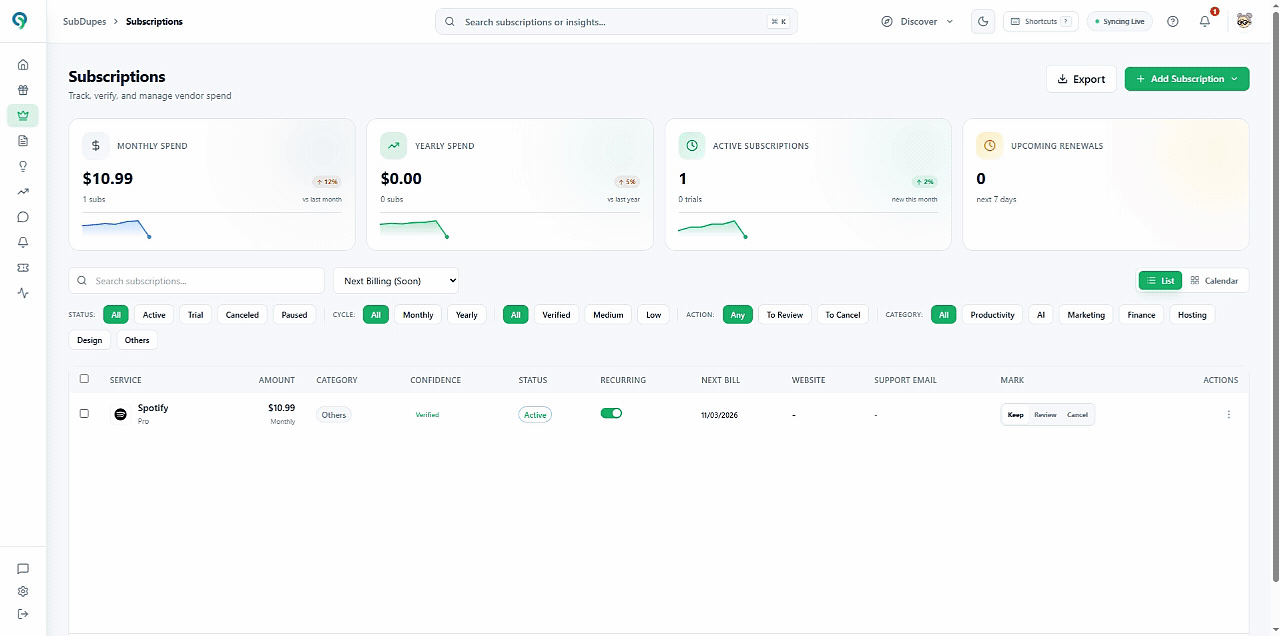Select the lightbulb ideas icon in the sidebar
The image size is (1280, 636).
pos(23,166)
